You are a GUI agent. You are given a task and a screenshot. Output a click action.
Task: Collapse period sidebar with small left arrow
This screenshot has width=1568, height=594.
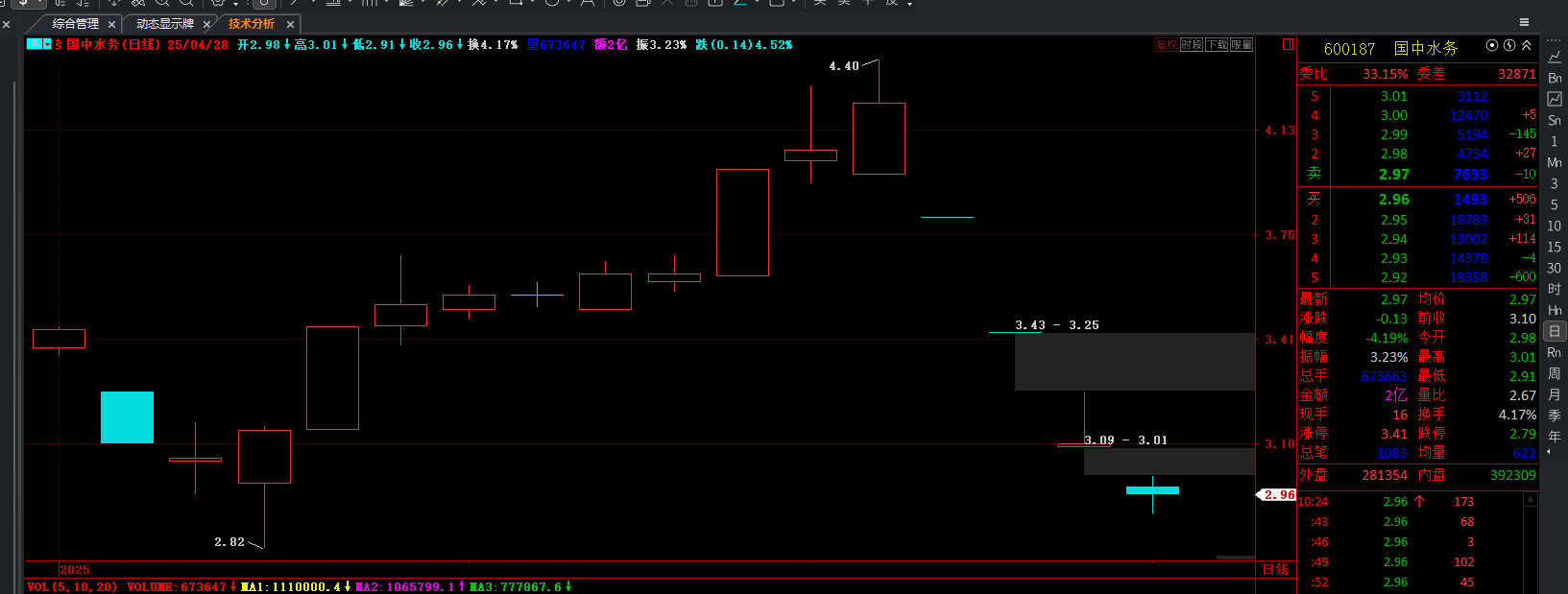pos(1548,451)
